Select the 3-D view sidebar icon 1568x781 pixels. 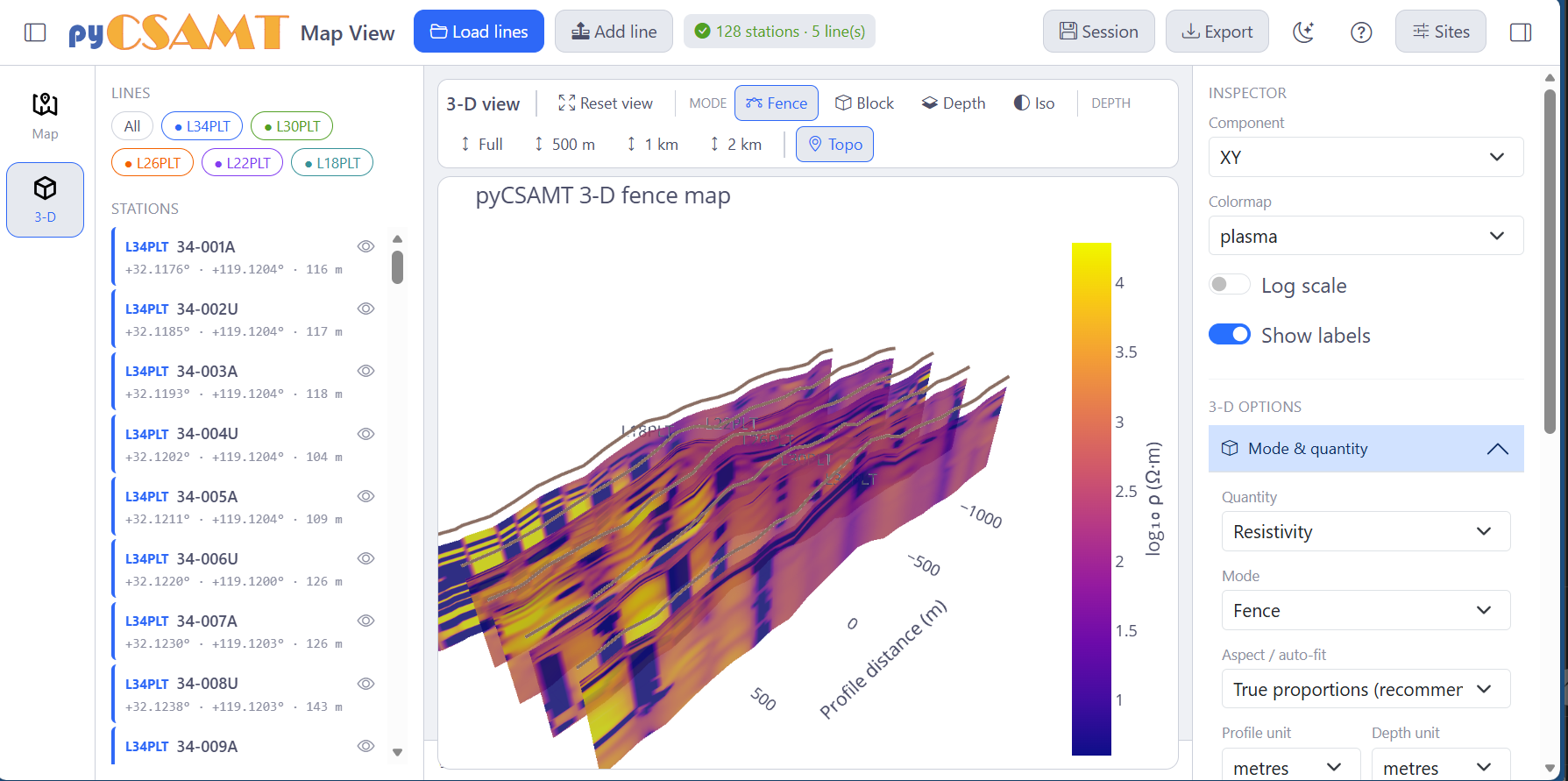pos(46,200)
